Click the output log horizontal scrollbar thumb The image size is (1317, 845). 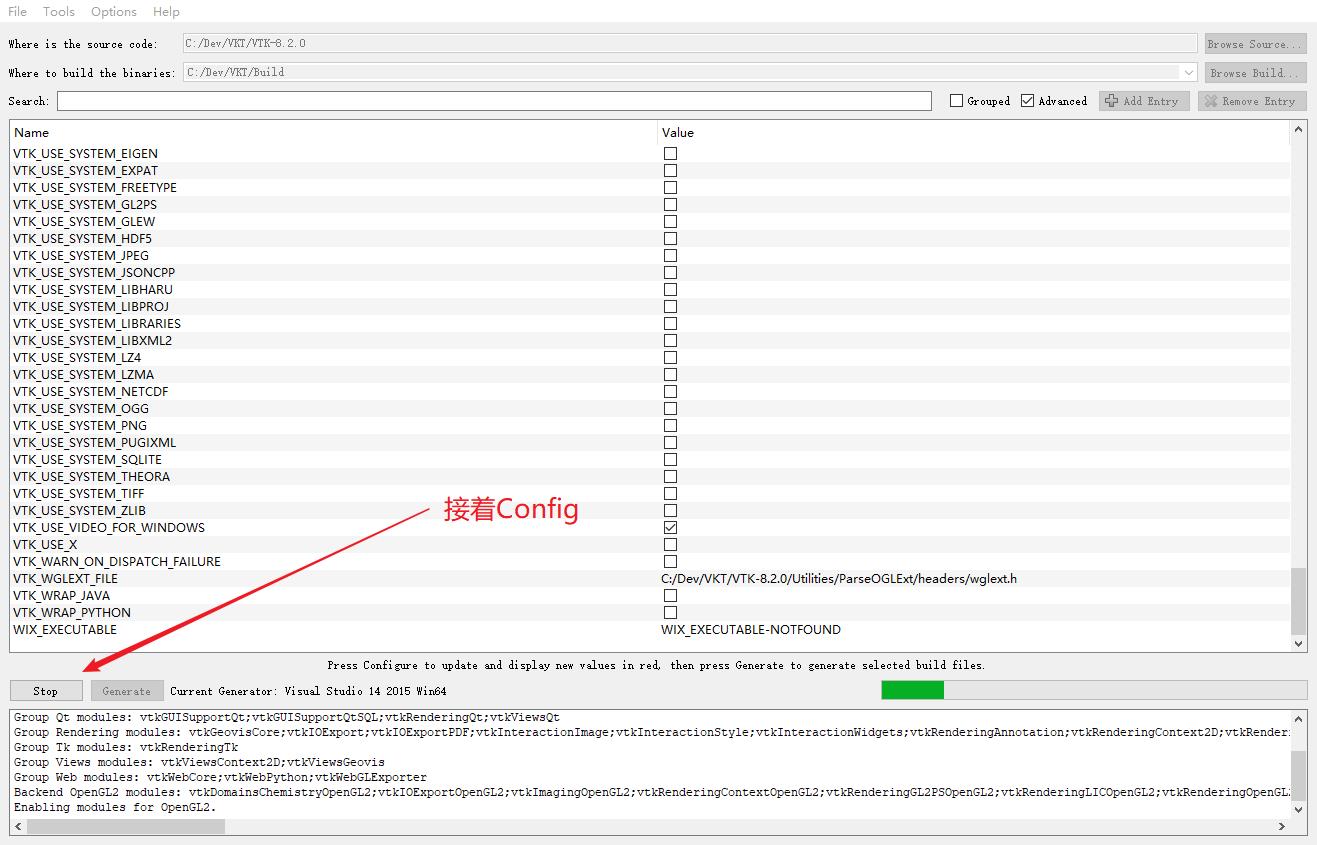(x=126, y=827)
